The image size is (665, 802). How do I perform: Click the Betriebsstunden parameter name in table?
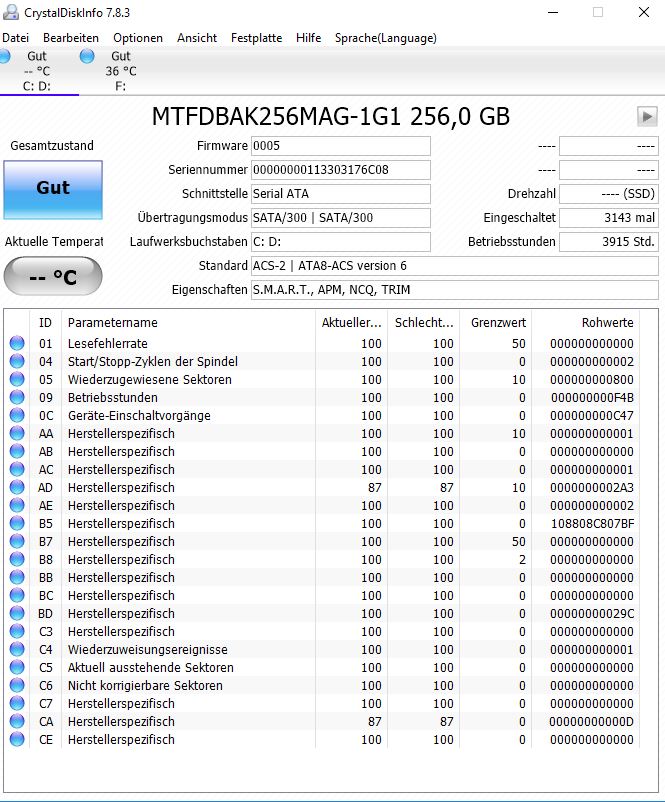[113, 397]
